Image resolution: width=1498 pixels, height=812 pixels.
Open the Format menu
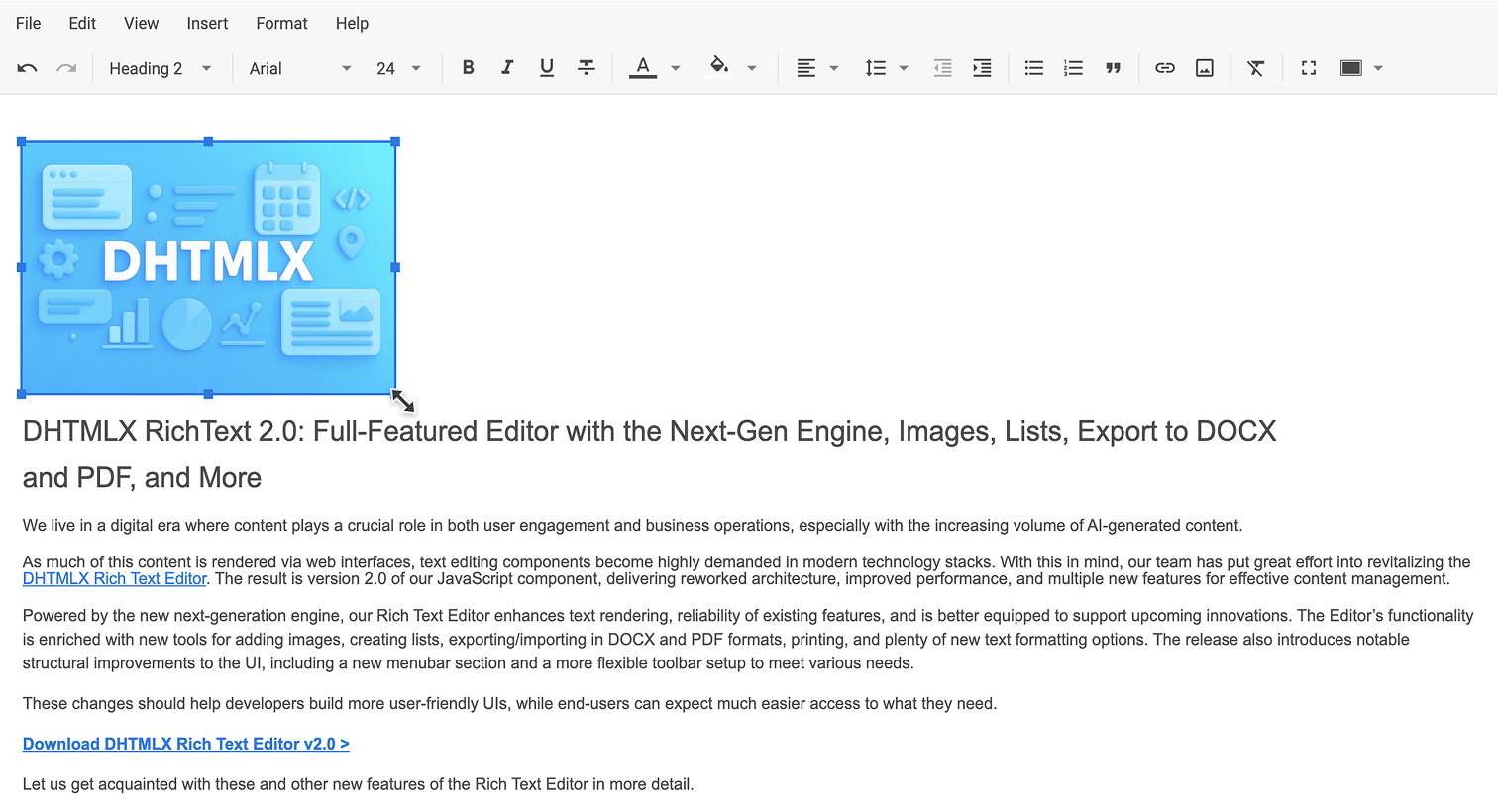tap(281, 23)
